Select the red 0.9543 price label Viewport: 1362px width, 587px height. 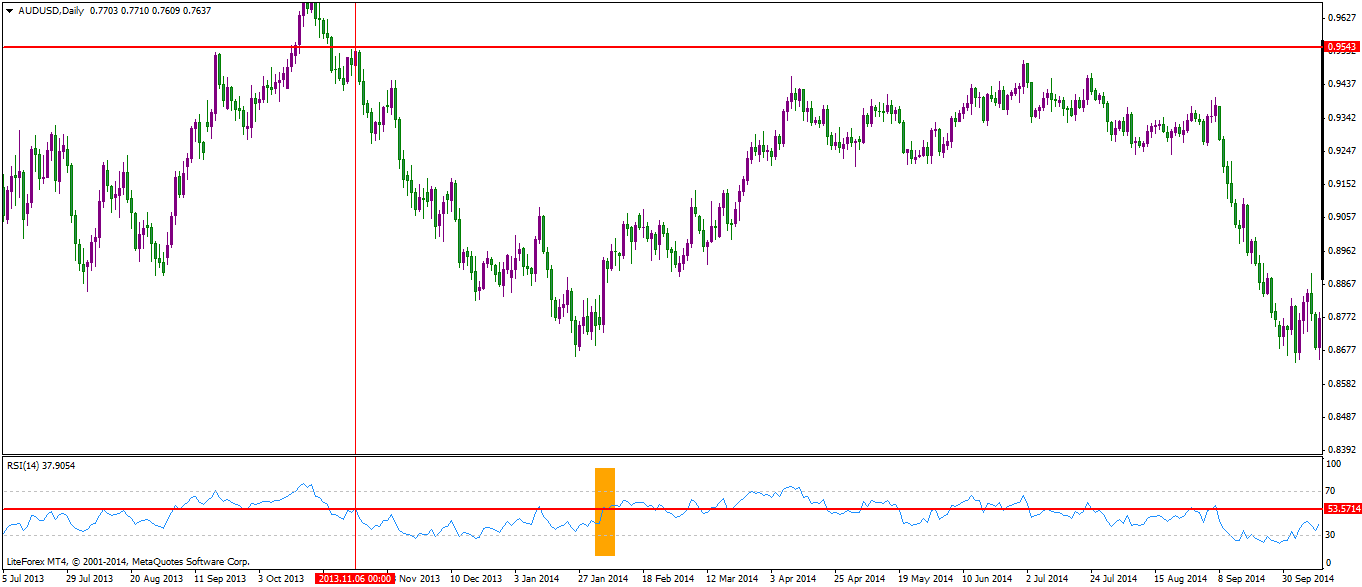(1341, 47)
